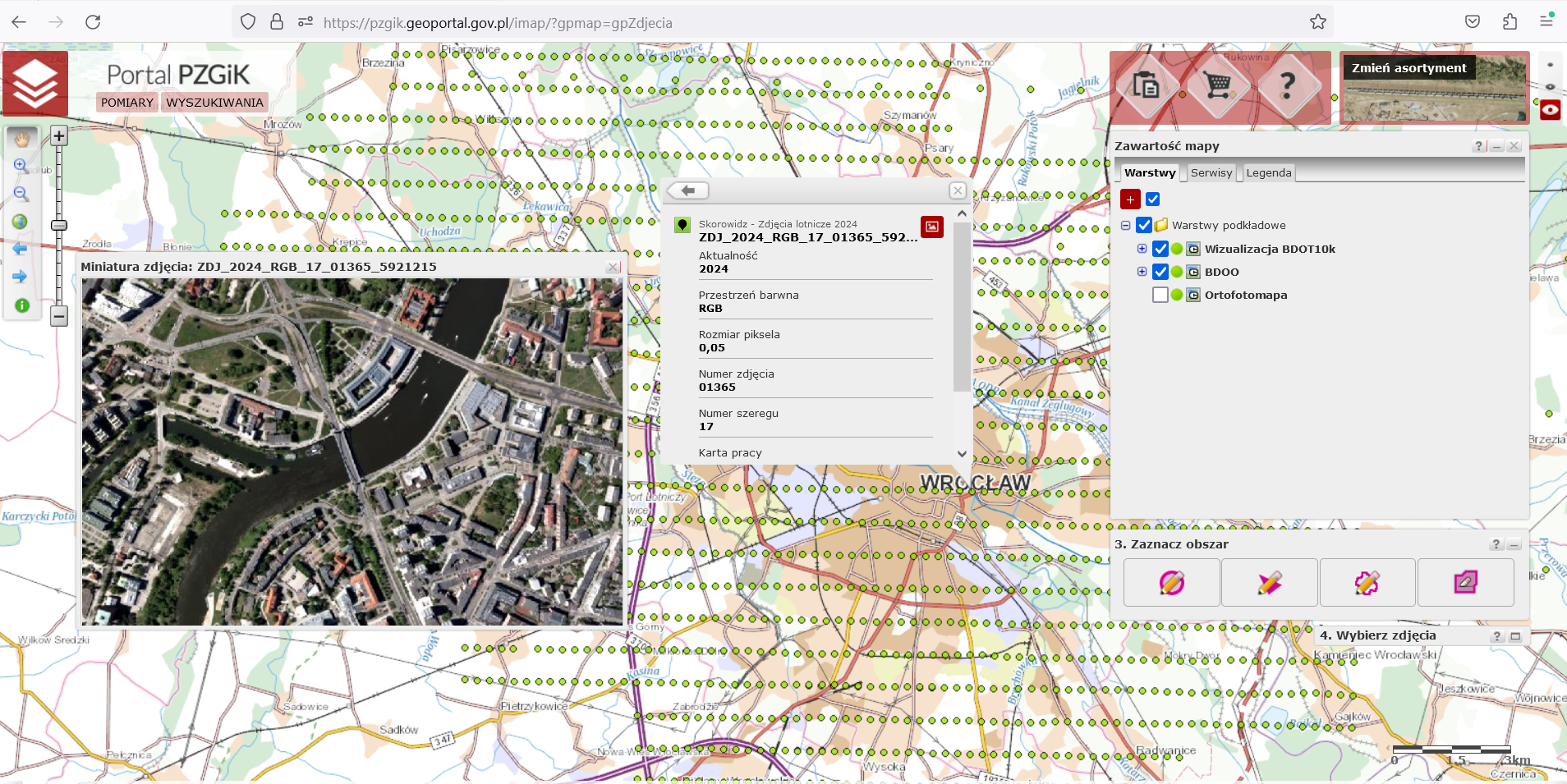Screen dimensions: 1567x784
Task: Select the erase area tool
Action: coord(1465,583)
